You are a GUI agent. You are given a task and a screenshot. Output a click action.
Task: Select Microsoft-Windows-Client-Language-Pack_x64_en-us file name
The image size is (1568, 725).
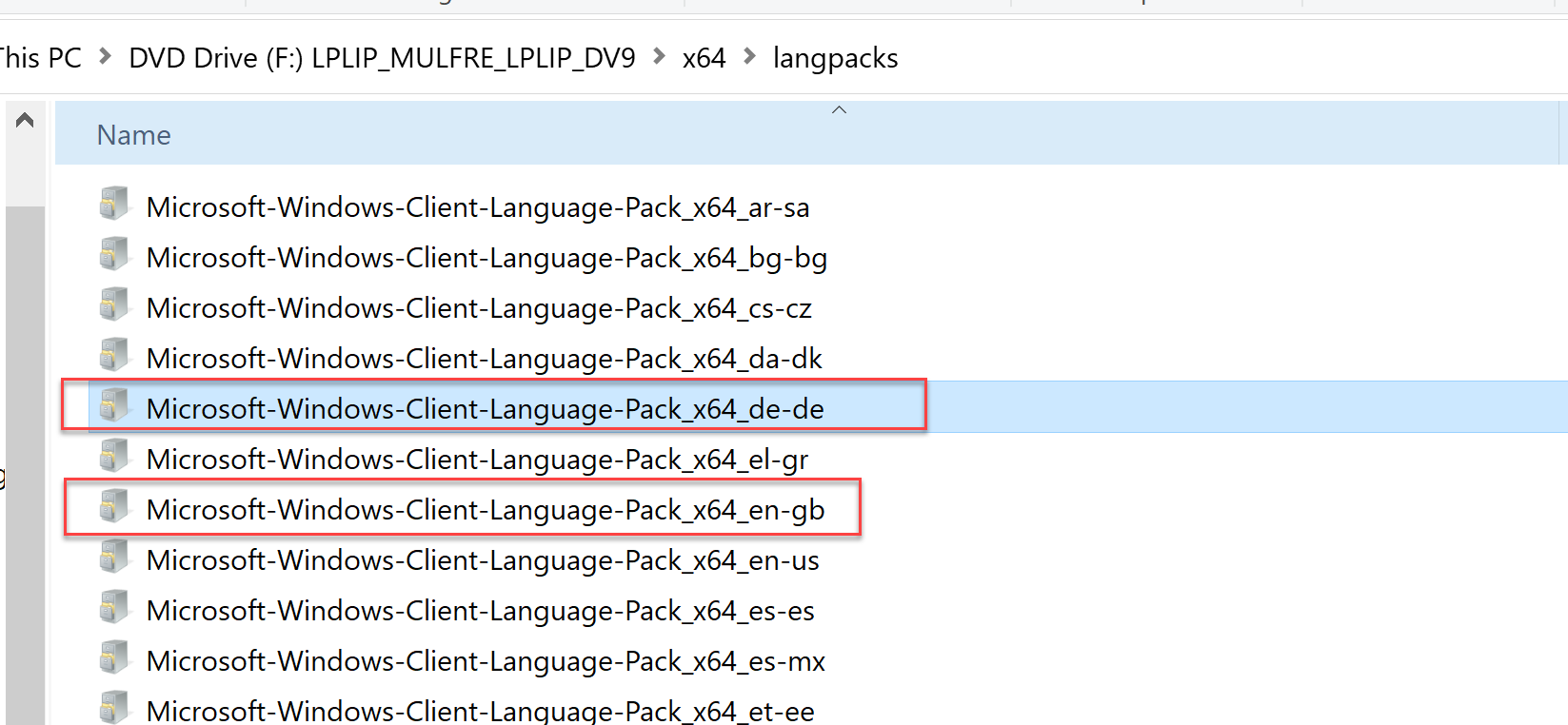(x=483, y=561)
